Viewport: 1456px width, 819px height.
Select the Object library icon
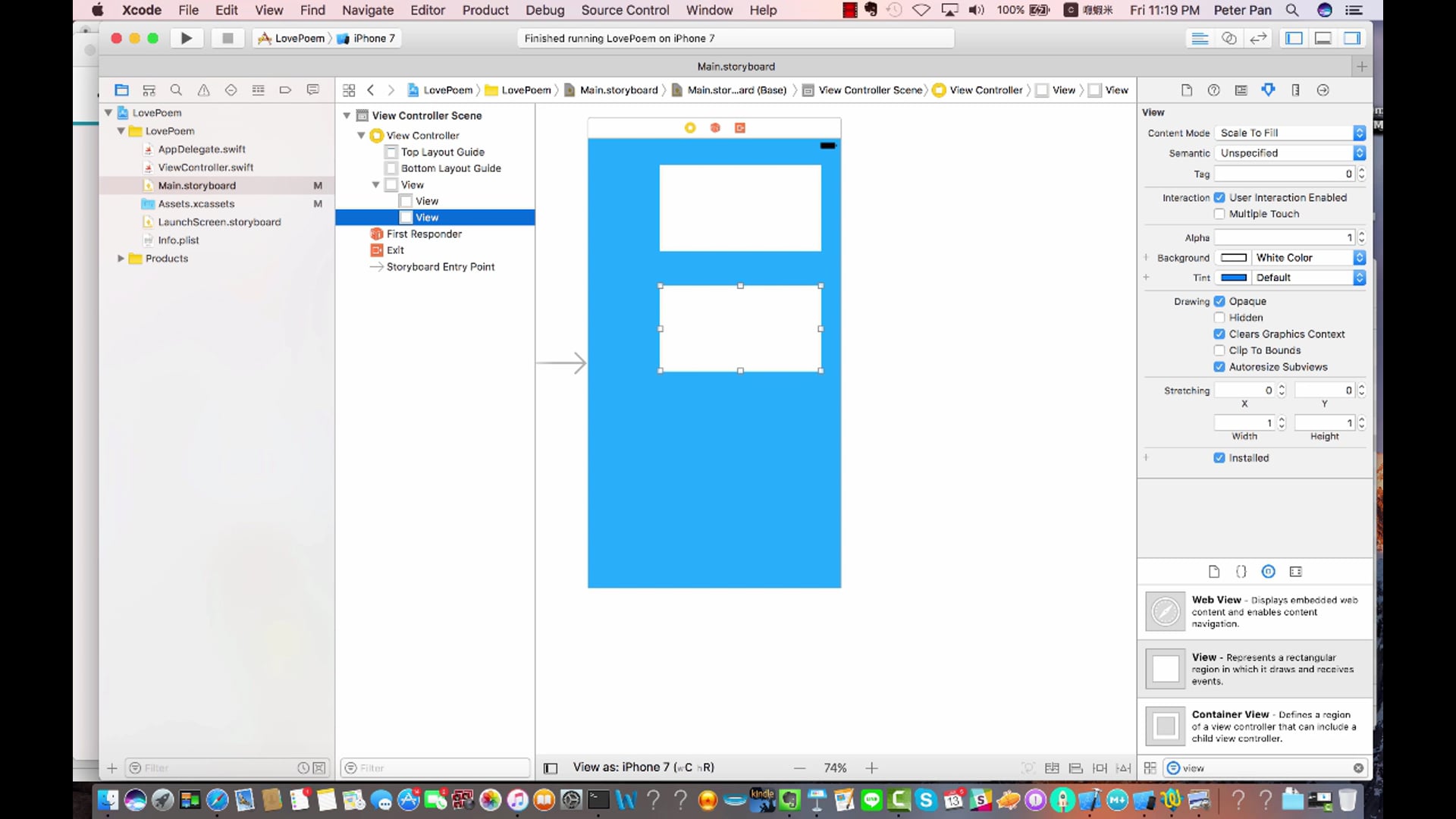click(1268, 572)
